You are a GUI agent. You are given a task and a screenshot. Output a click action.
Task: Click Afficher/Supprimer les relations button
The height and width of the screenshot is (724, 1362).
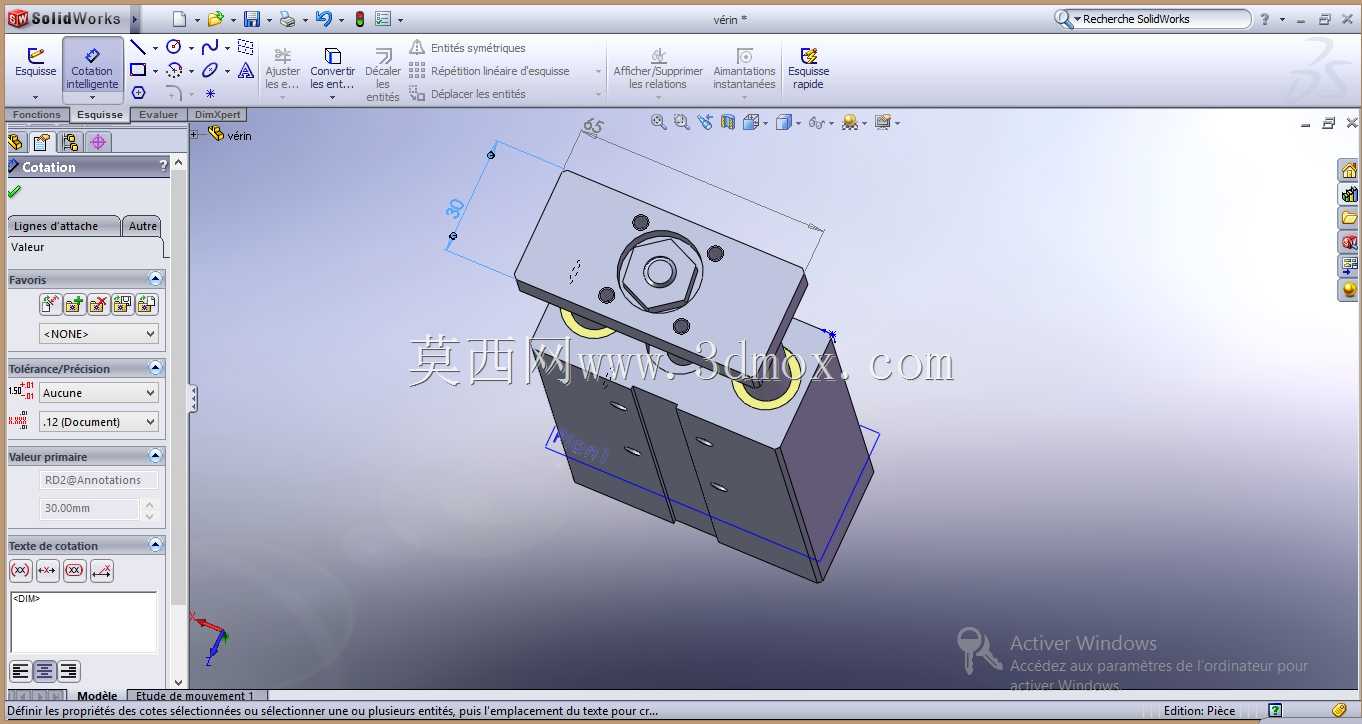click(x=658, y=68)
